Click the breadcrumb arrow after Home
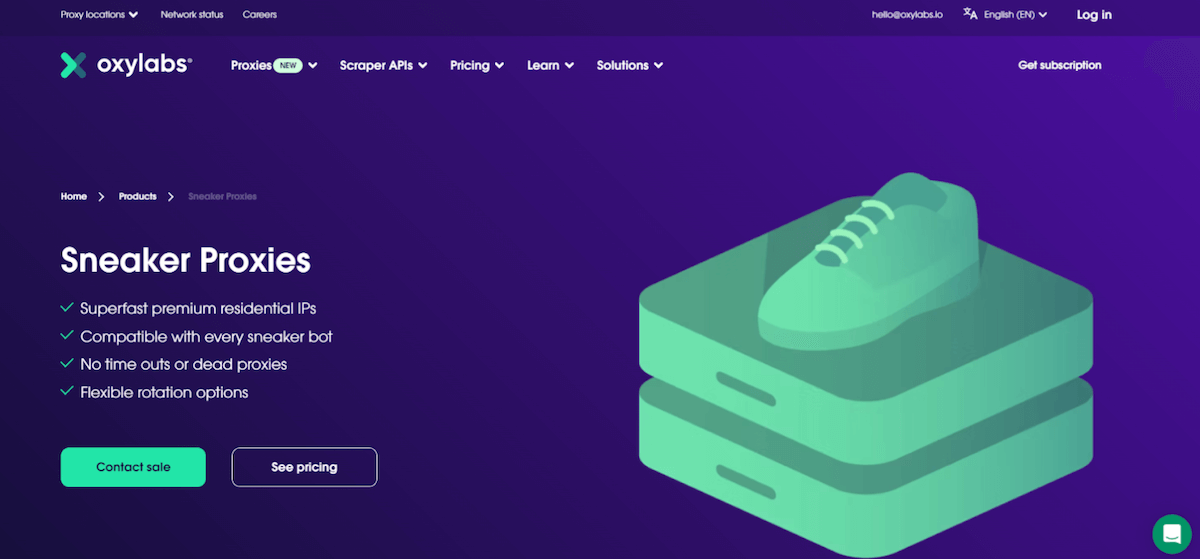 pyautogui.click(x=102, y=197)
